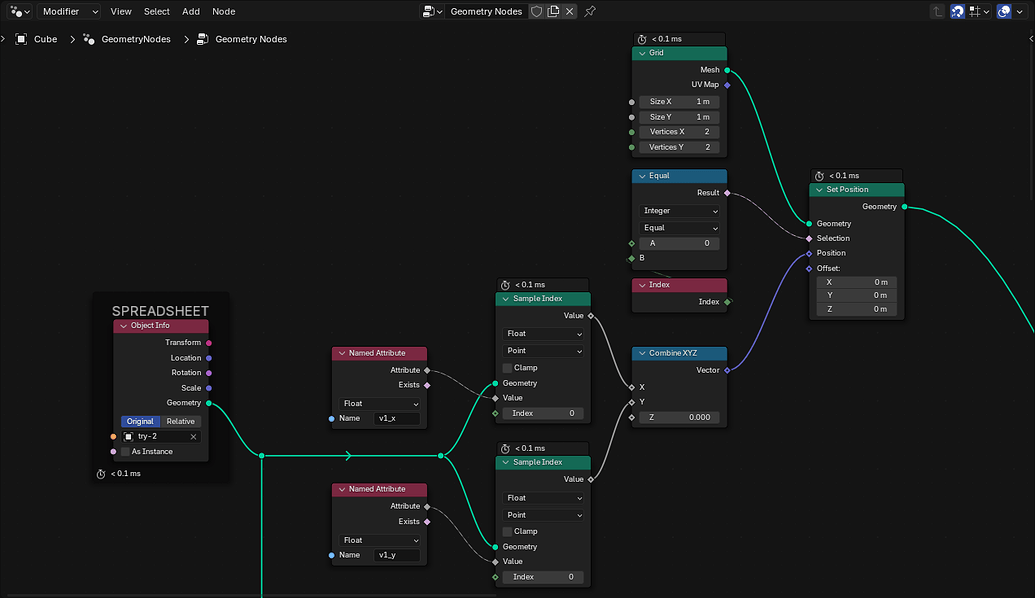This screenshot has width=1035, height=598.
Task: Browse node trees with the node group icon
Action: coord(432,11)
